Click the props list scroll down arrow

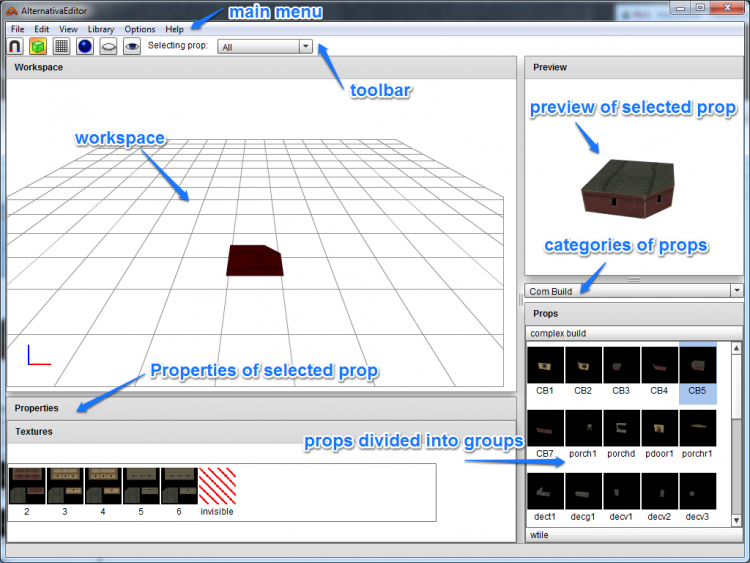(737, 521)
